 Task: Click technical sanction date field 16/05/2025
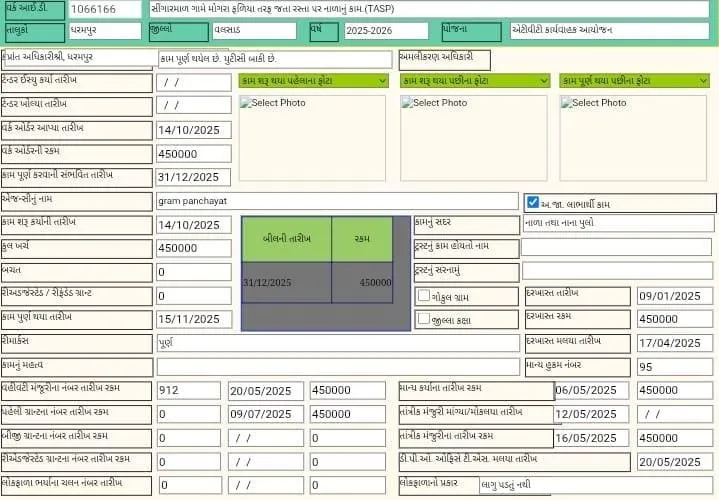tap(592, 439)
